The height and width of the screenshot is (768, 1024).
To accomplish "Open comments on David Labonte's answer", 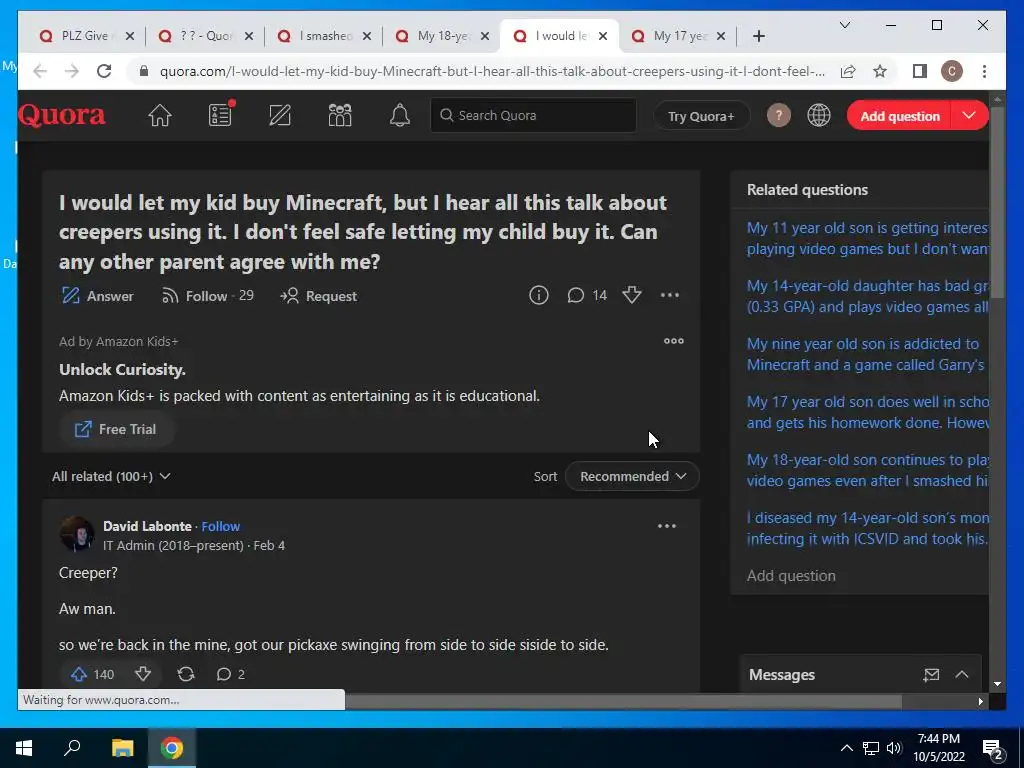I will click(x=231, y=674).
